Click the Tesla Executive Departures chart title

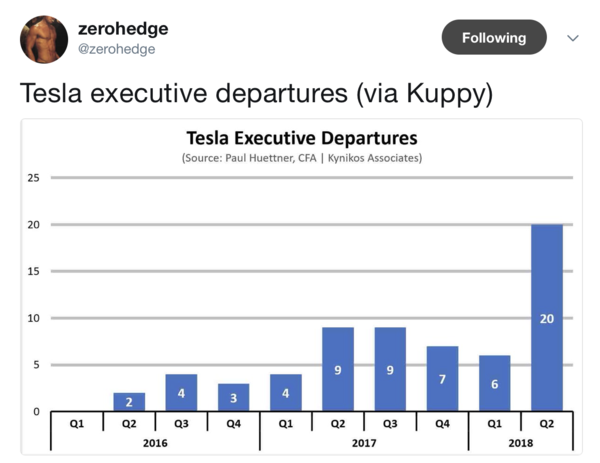click(302, 138)
